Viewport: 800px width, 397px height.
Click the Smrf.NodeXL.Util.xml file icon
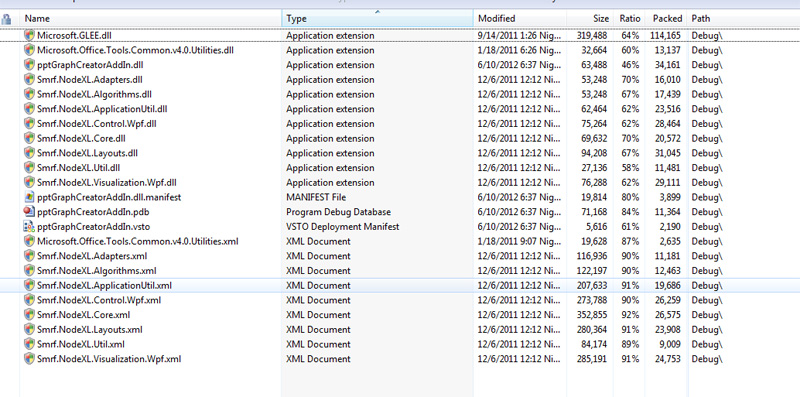(x=29, y=344)
